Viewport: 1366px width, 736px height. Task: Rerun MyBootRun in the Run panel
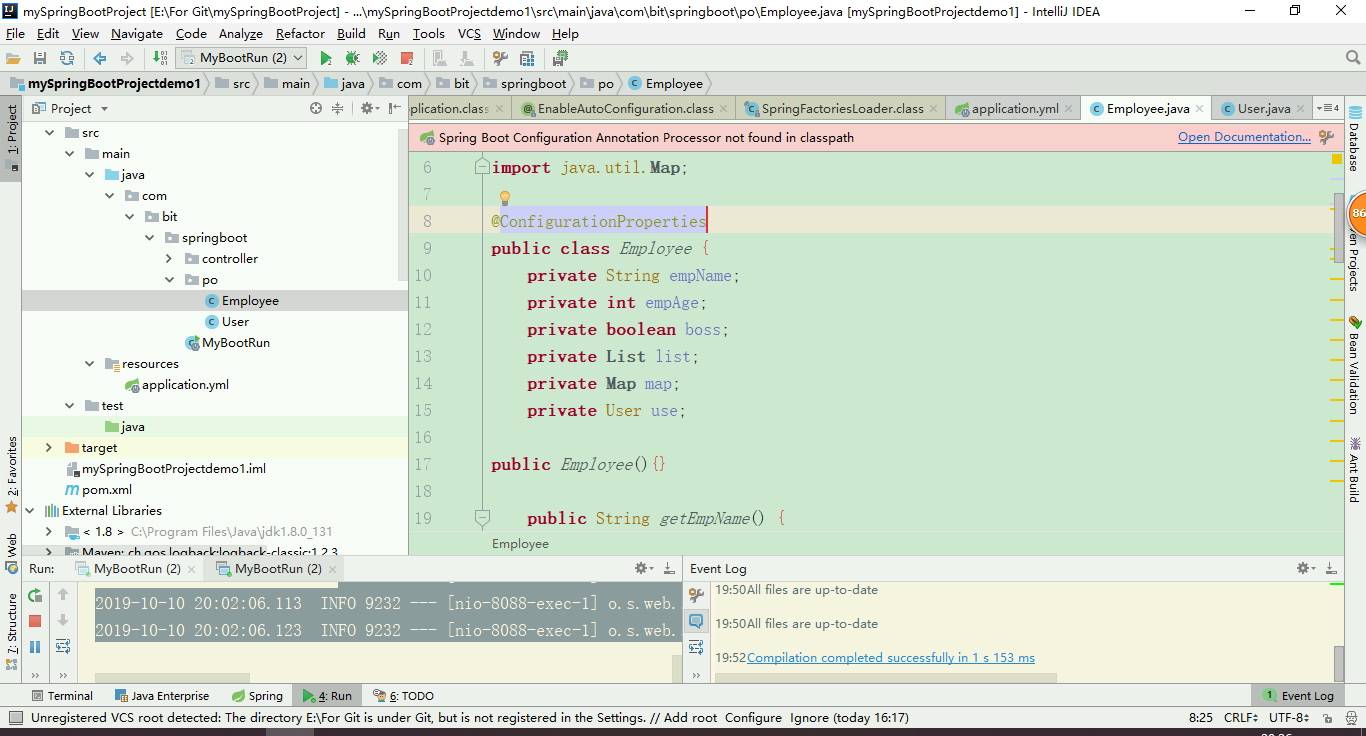35,595
